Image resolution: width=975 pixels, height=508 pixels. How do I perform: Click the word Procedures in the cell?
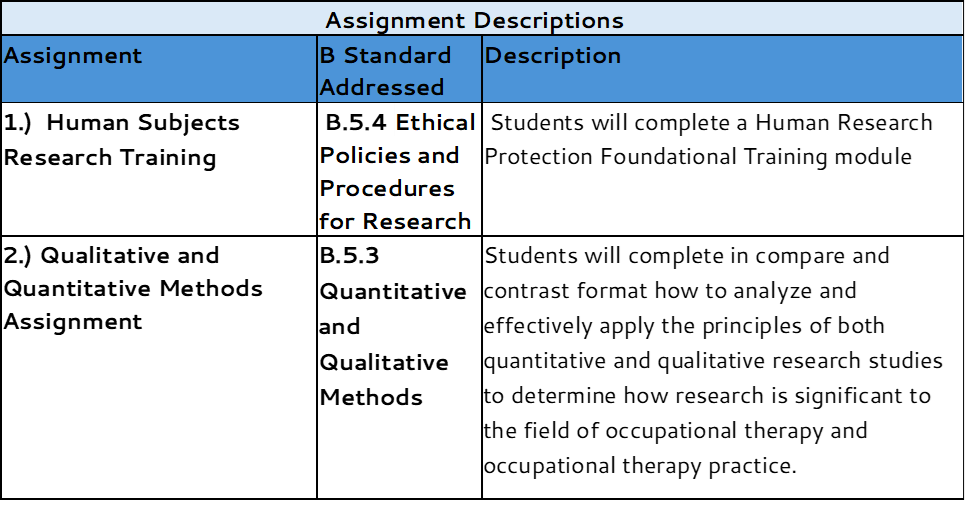(386, 189)
